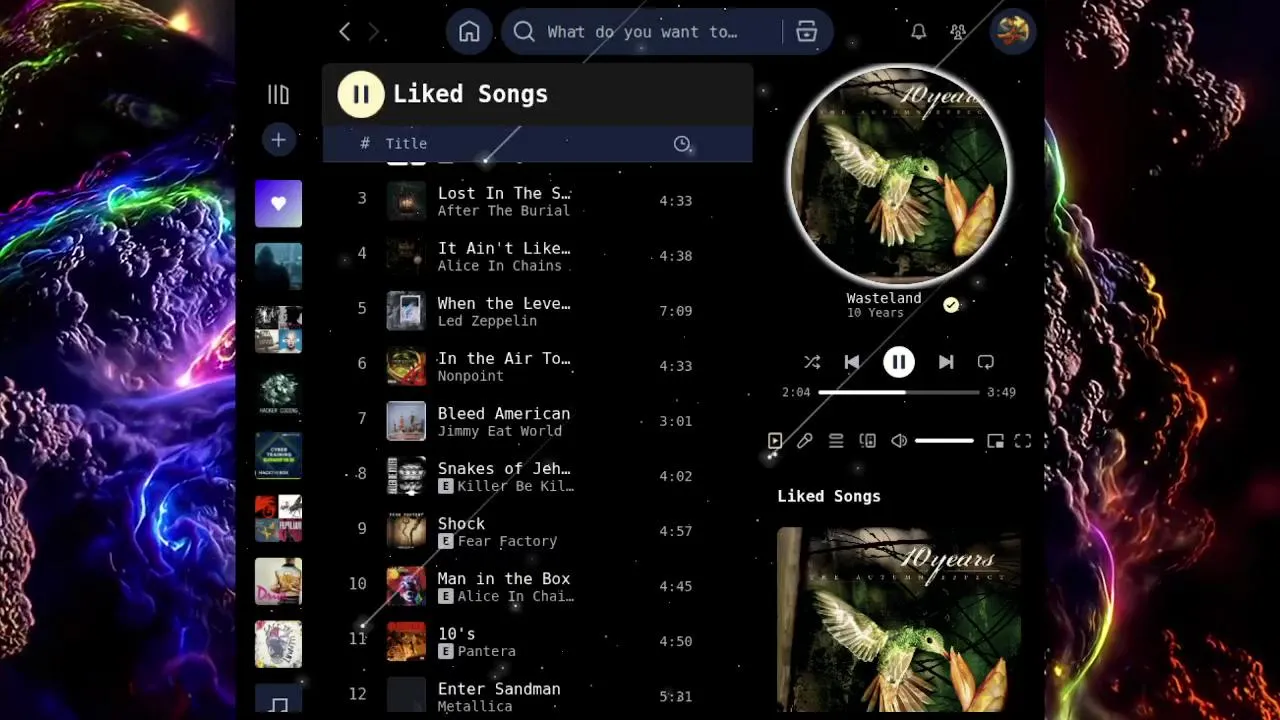1280x720 pixels.
Task: Open Friend Activity icon
Action: (958, 32)
